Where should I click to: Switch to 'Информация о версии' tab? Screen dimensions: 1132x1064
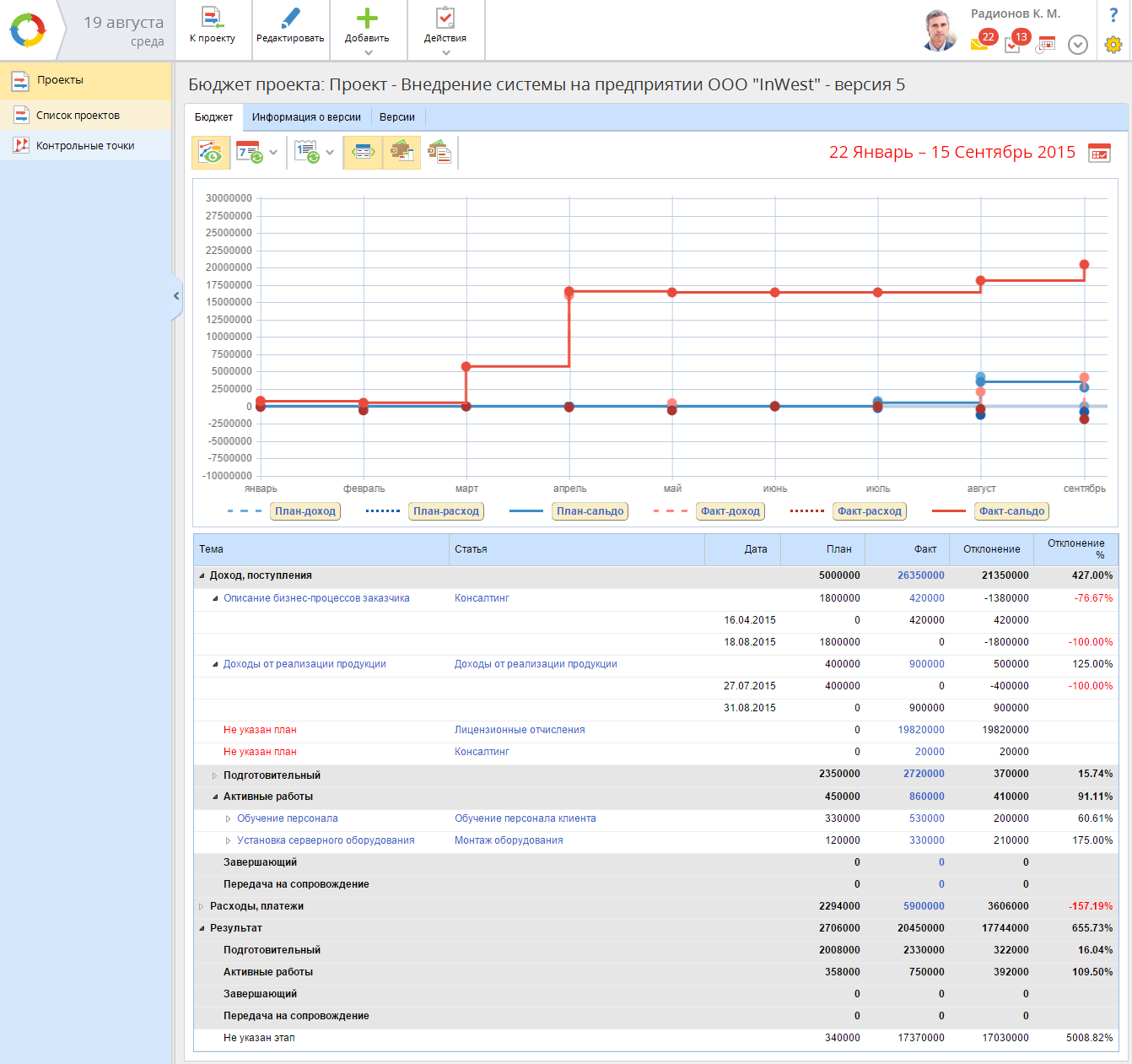[x=306, y=117]
